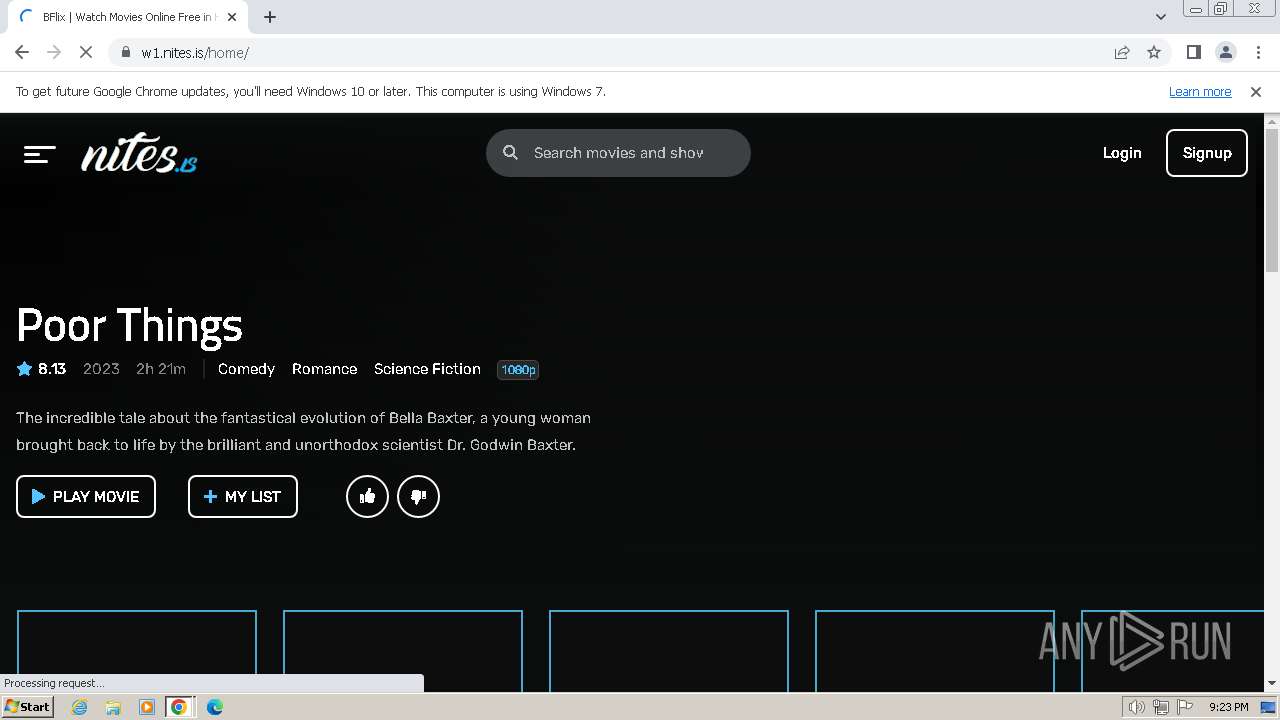Add Poor Things to My List
This screenshot has width=1280, height=720.
click(x=243, y=496)
